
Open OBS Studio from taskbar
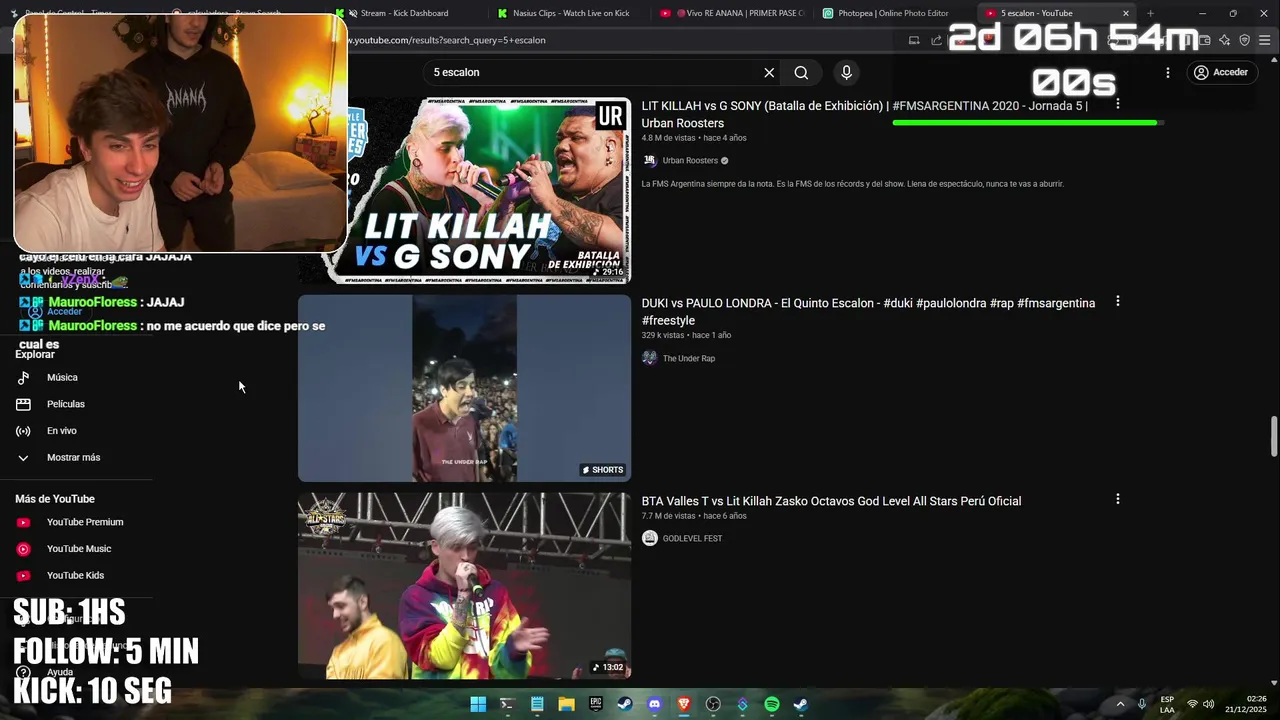[713, 704]
